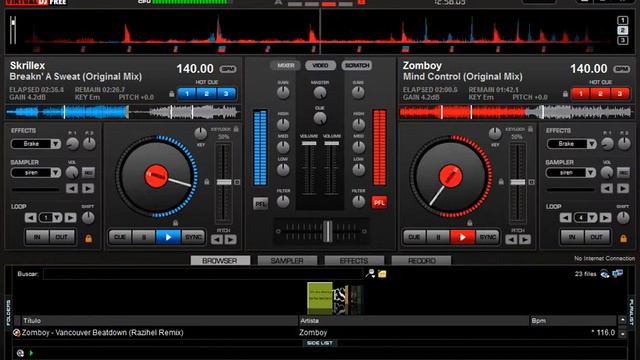
Task: Click the left deck pitch slider
Action: (x=224, y=182)
